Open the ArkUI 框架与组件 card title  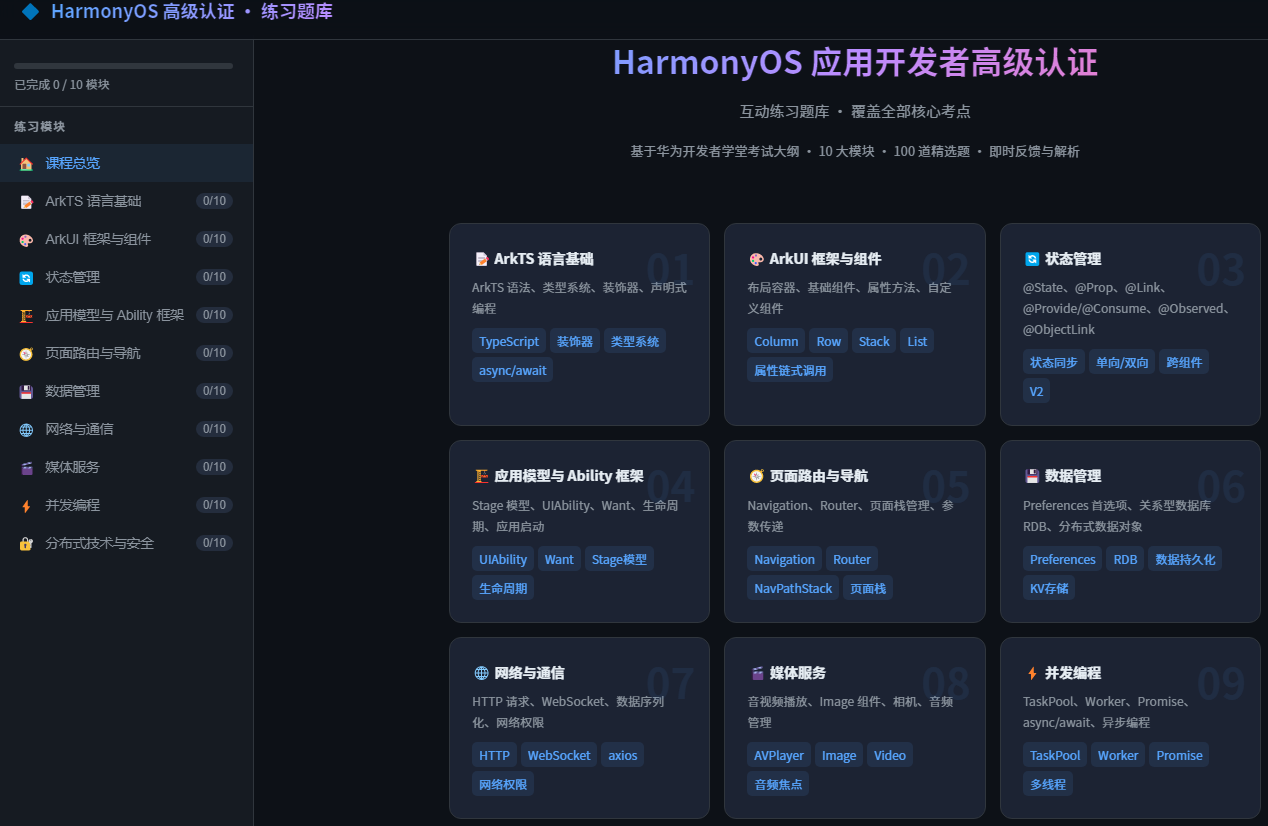(825, 259)
